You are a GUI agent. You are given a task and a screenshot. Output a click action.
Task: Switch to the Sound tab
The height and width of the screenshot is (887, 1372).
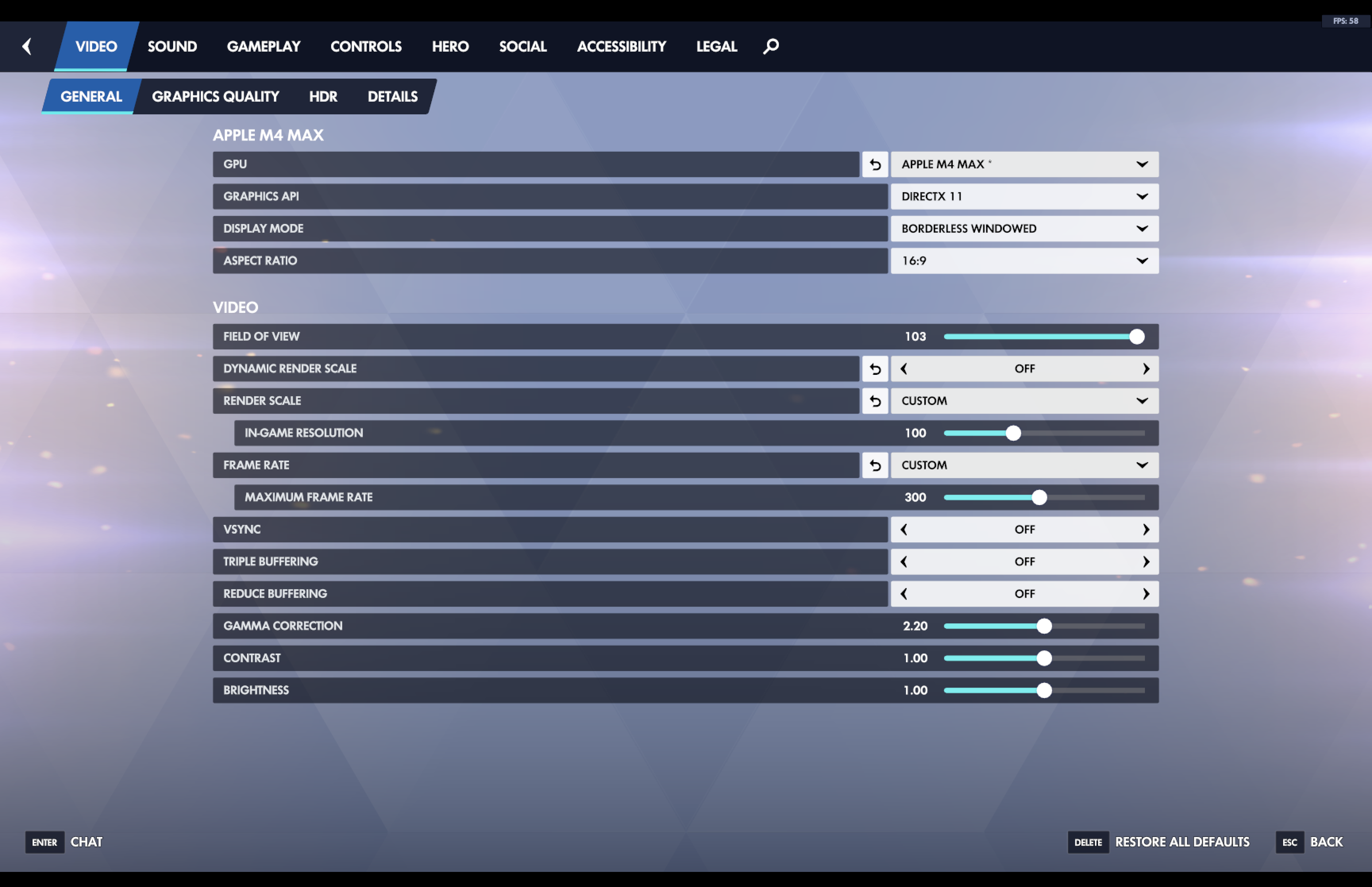(172, 47)
